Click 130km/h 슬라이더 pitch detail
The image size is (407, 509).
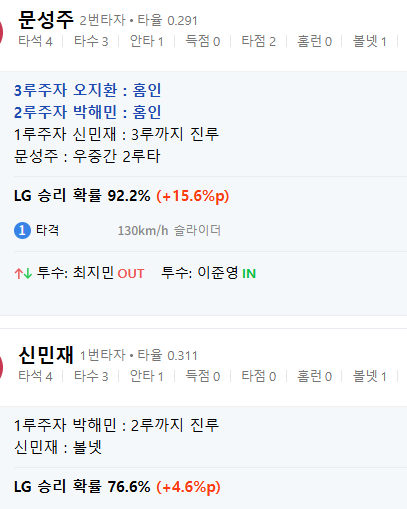point(169,231)
